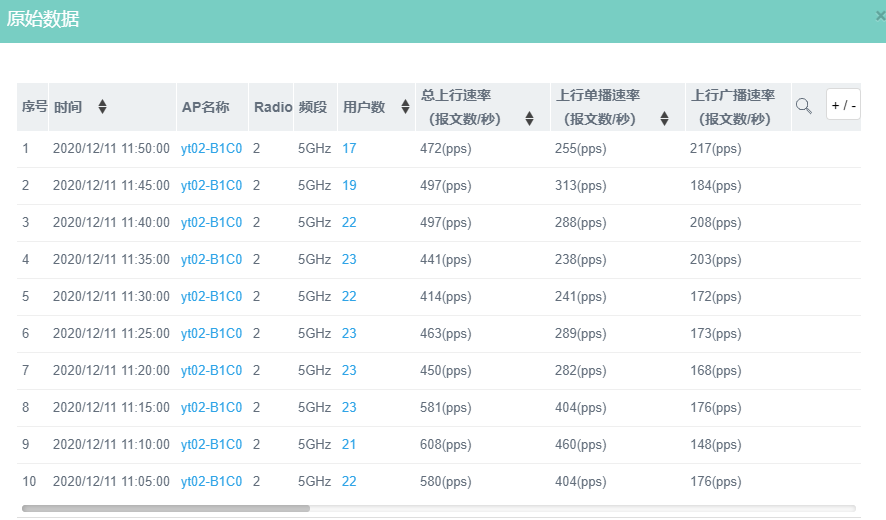Click the 414(pps) total uplink value
Viewport: 886px width, 520px height.
[445, 297]
